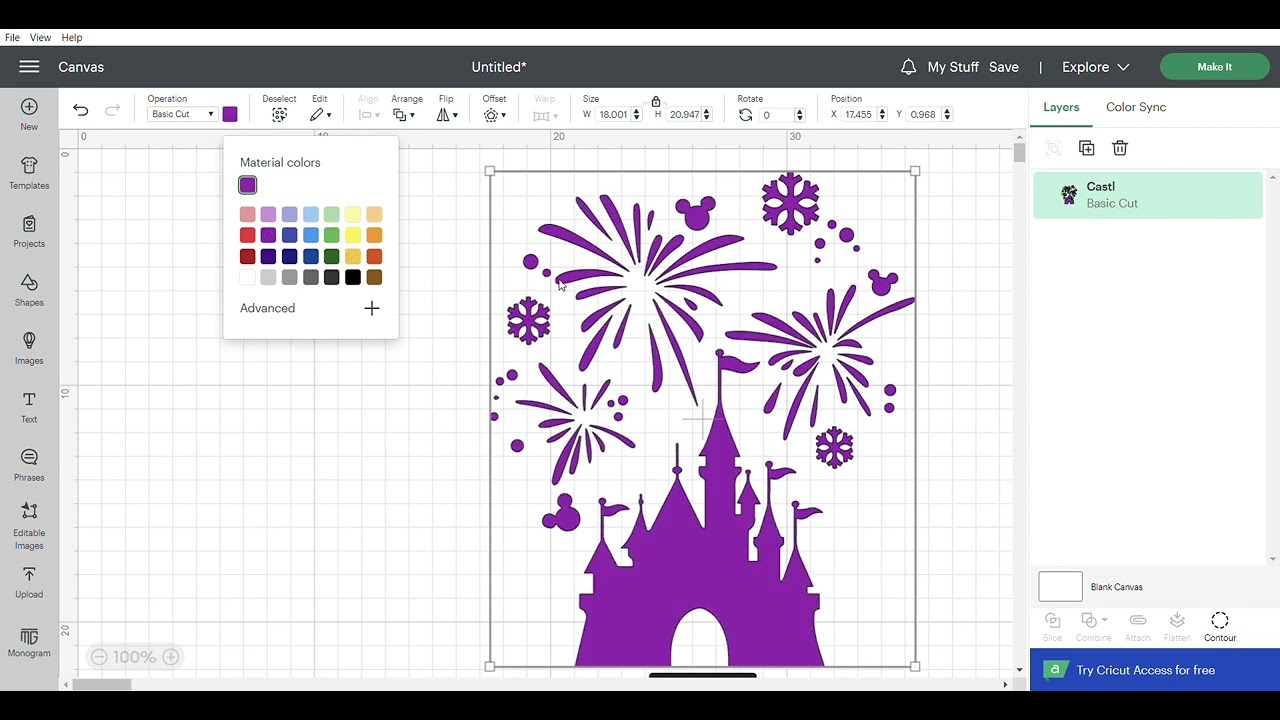This screenshot has width=1280, height=720.
Task: Save the project
Action: coord(1004,67)
